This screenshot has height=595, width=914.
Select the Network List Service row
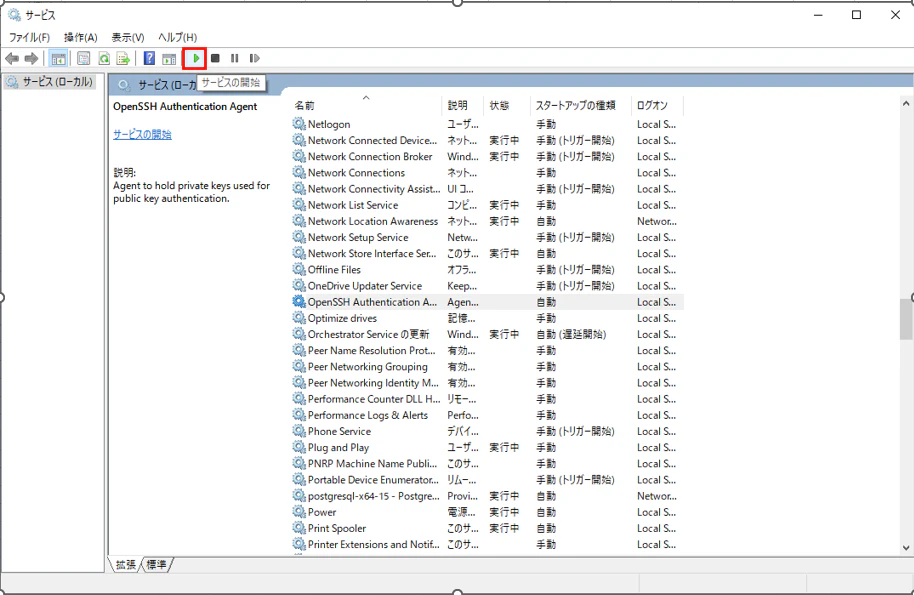click(487, 205)
